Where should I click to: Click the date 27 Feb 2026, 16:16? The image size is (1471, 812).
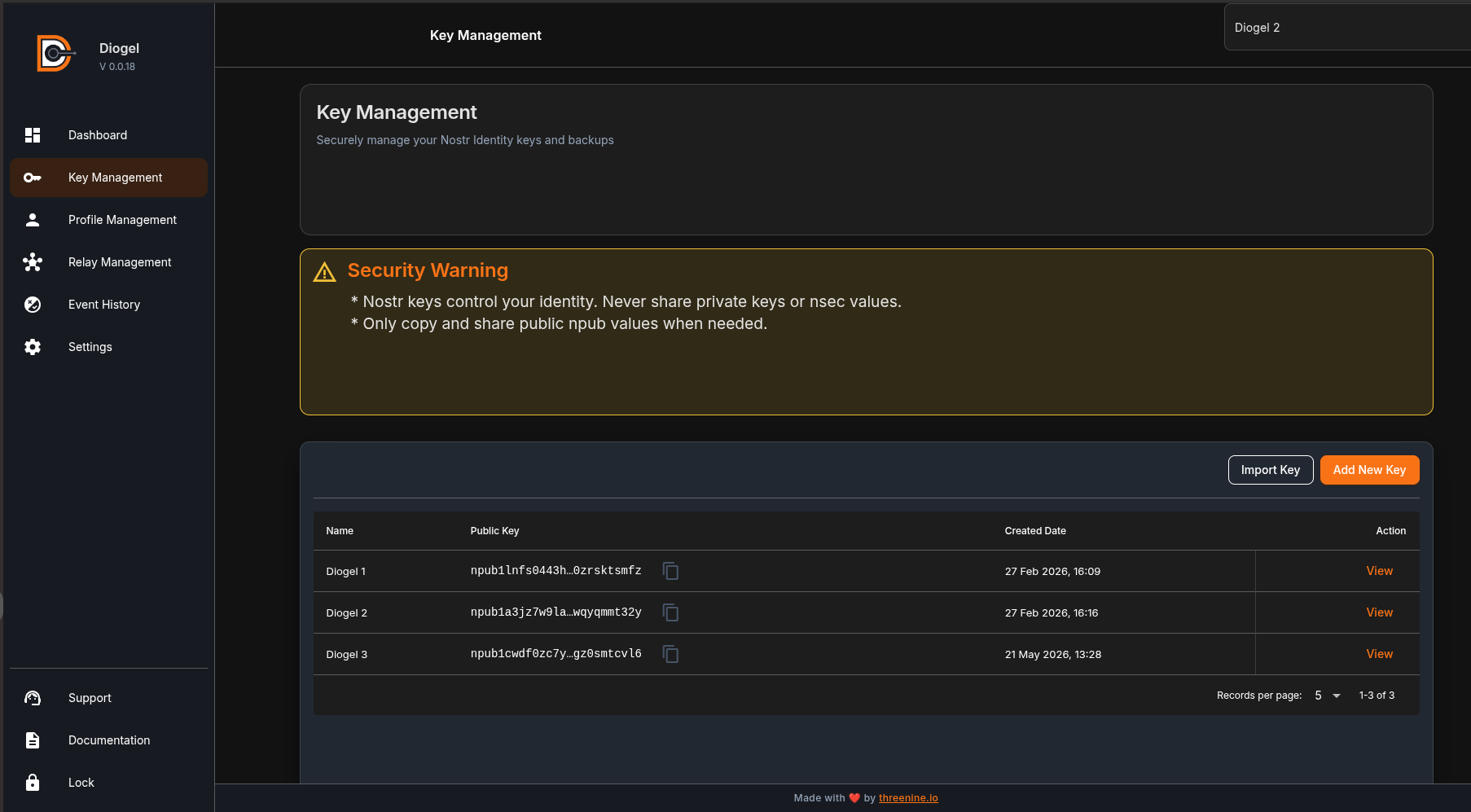[x=1052, y=613]
